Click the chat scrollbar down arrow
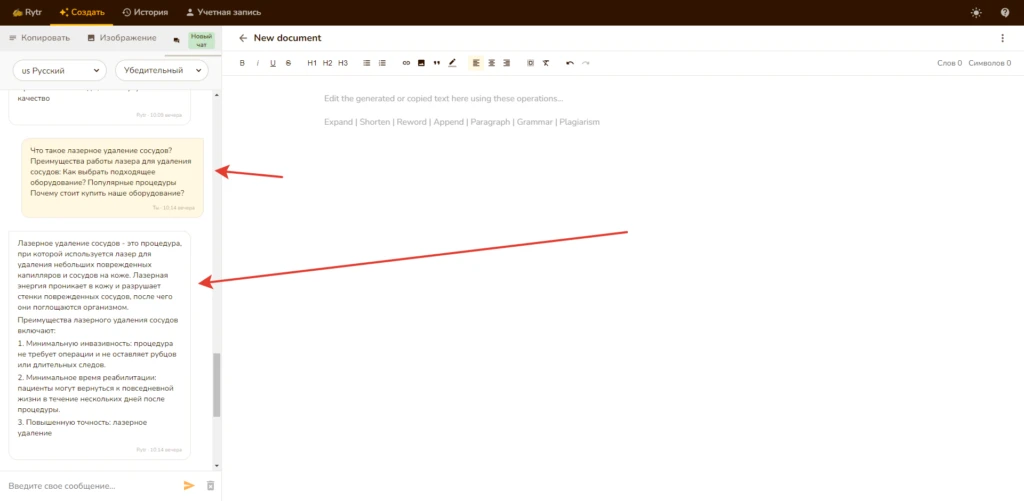Viewport: 1024px width, 501px height. point(217,466)
